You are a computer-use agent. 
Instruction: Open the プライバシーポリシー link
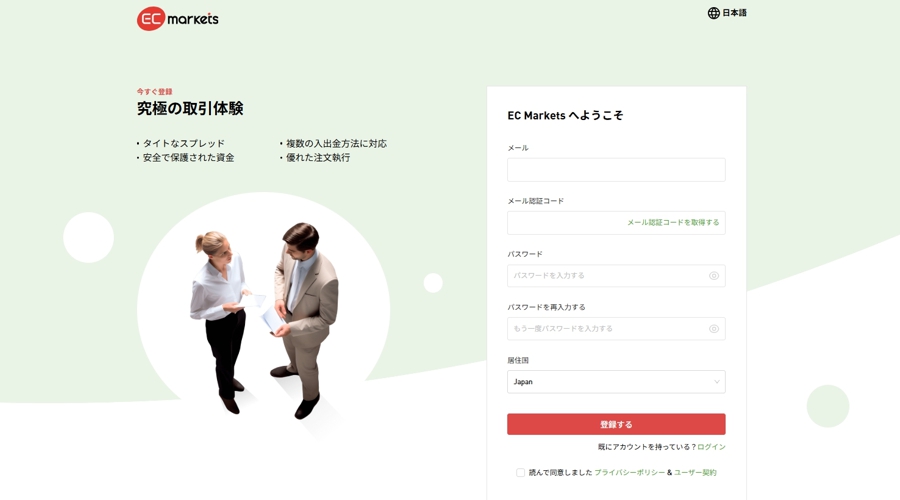point(629,472)
